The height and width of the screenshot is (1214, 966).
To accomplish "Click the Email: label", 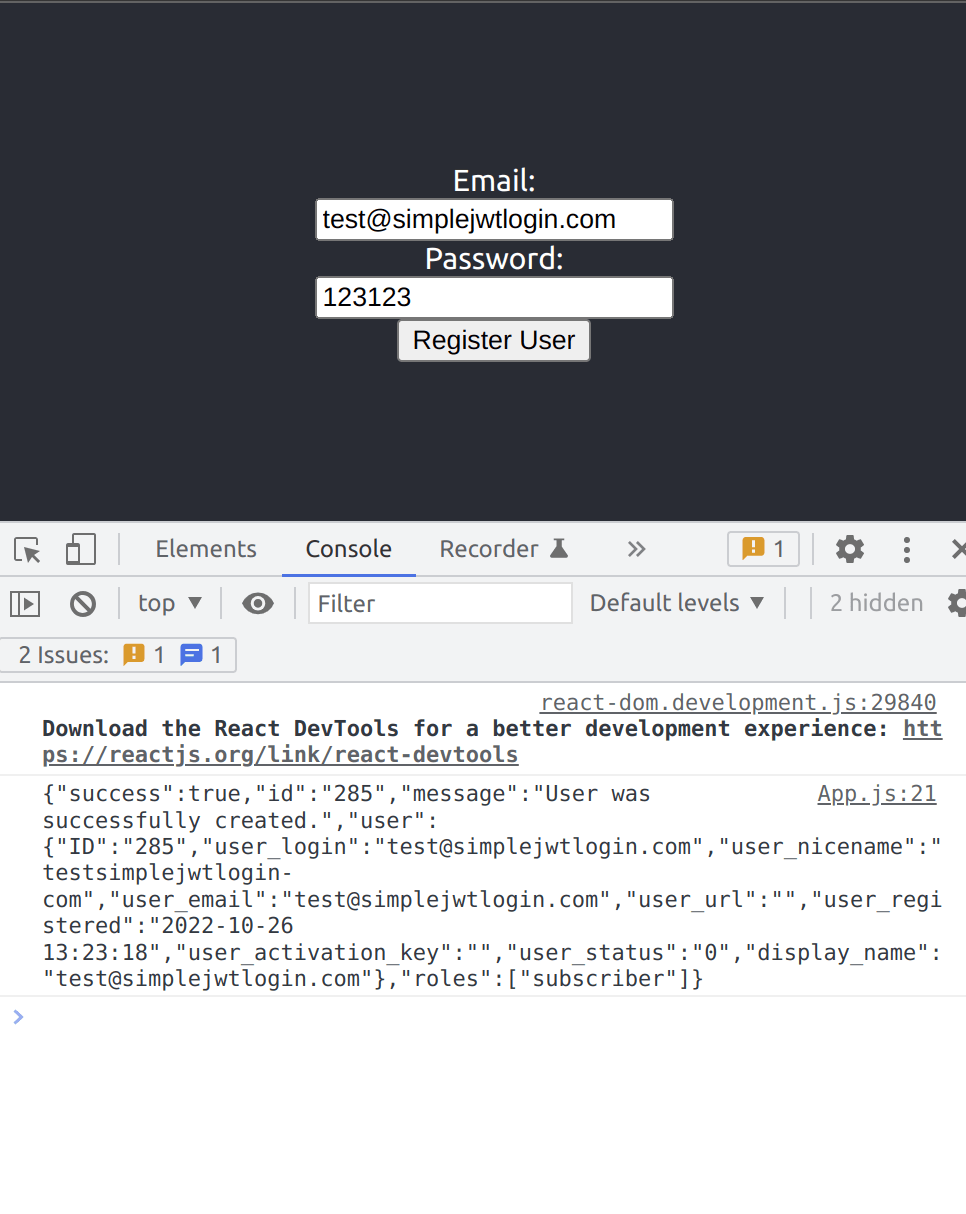I will (x=494, y=181).
